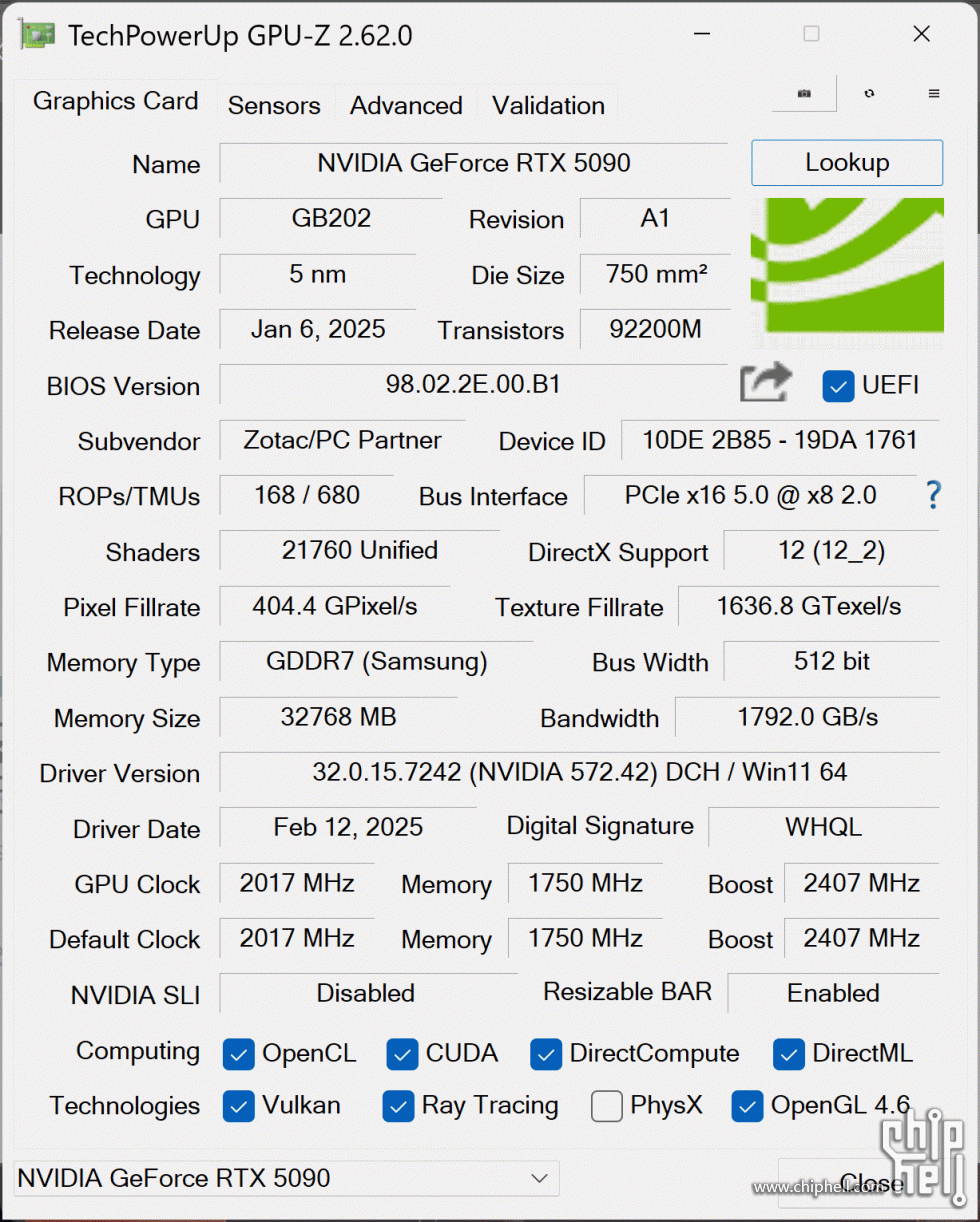Click the BIOS Version field
This screenshot has width=980, height=1222.
(x=473, y=384)
